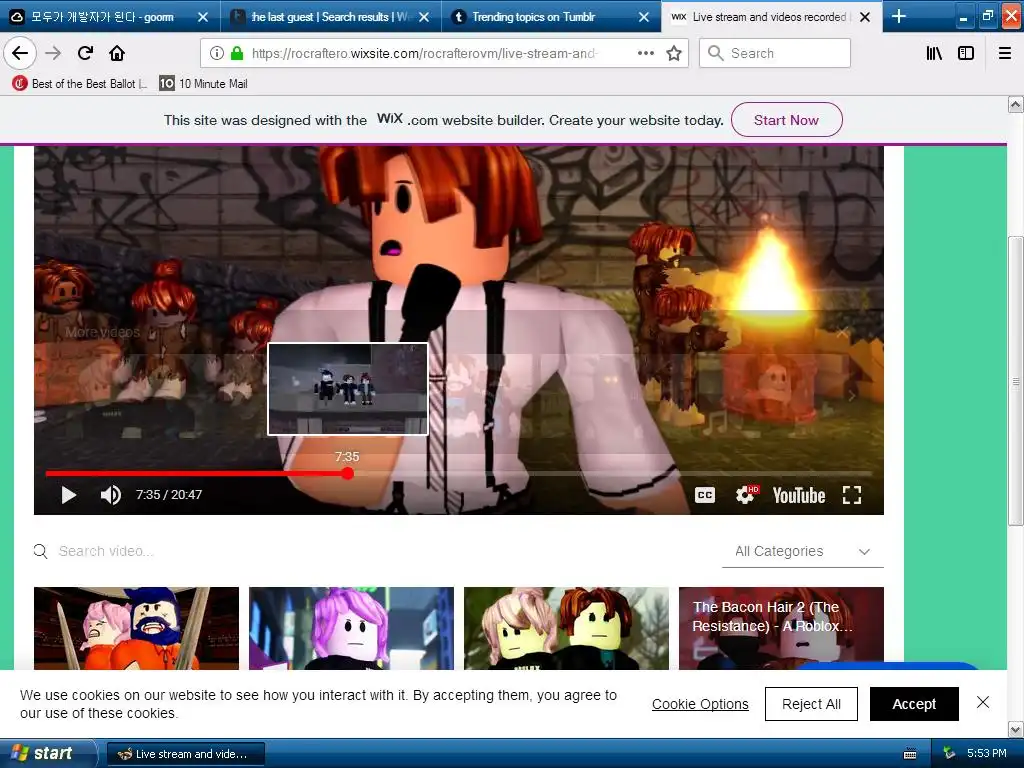This screenshot has height=768, width=1024.
Task: Accept cookies with the Accept button
Action: point(914,704)
